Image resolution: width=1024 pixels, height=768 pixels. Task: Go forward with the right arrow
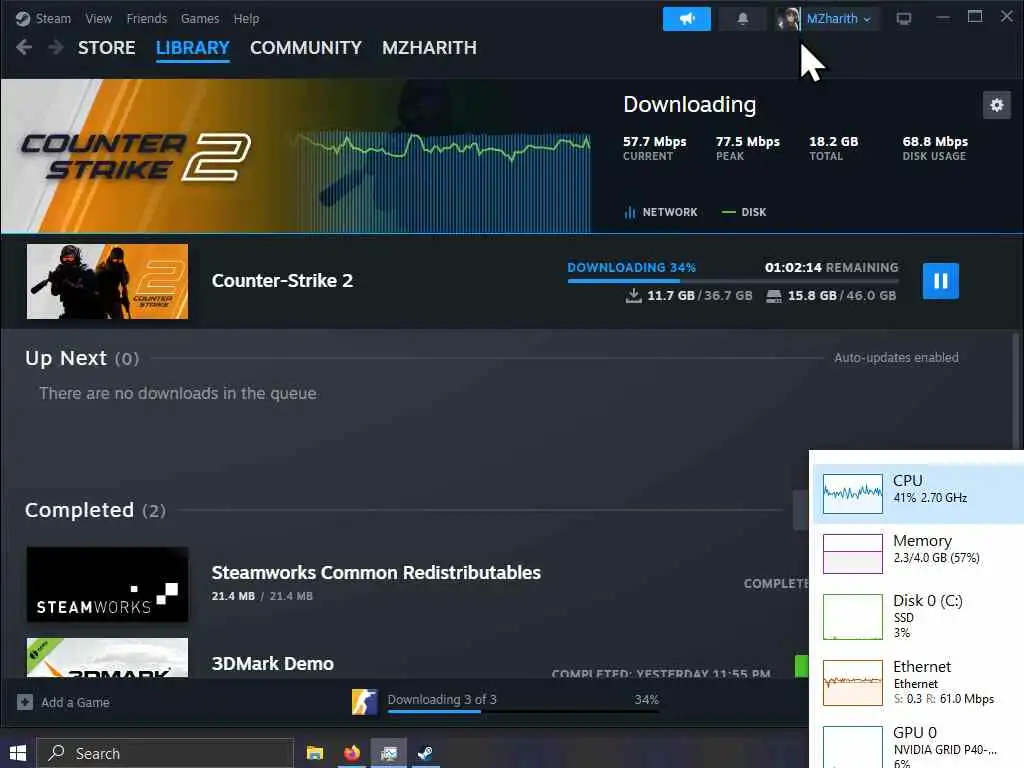pyautogui.click(x=56, y=47)
